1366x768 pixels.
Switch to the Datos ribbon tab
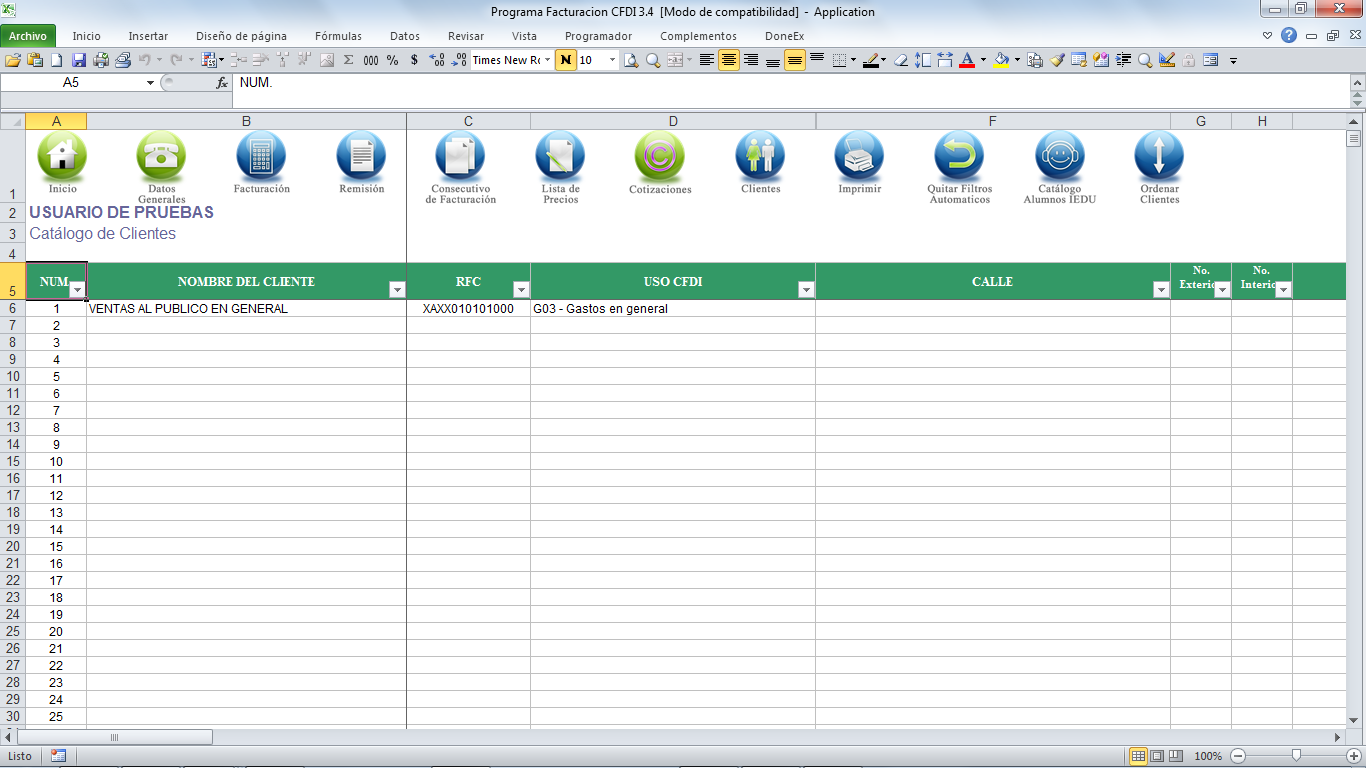pyautogui.click(x=405, y=36)
